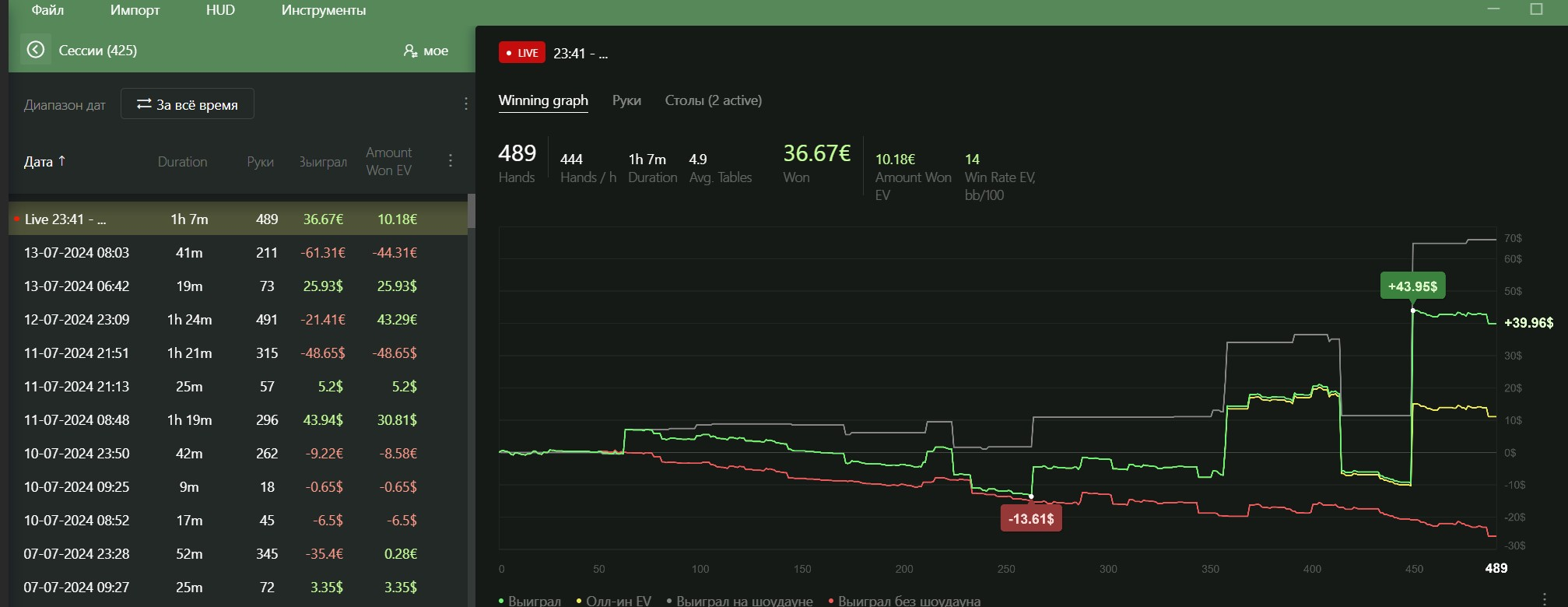Switch to Winning graph tab
The image size is (1568, 607).
543,100
